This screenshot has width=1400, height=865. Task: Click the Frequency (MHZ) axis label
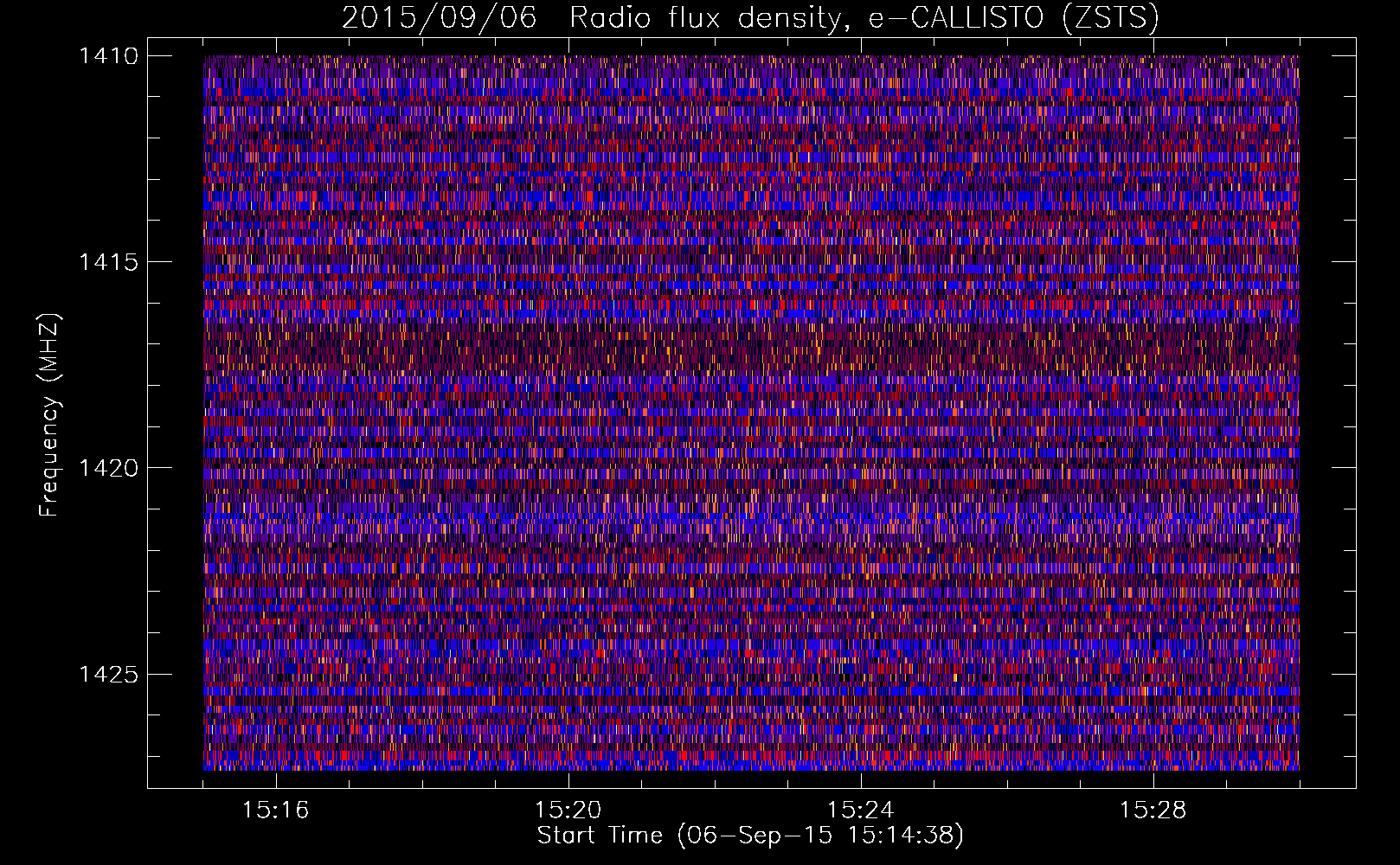tap(50, 415)
